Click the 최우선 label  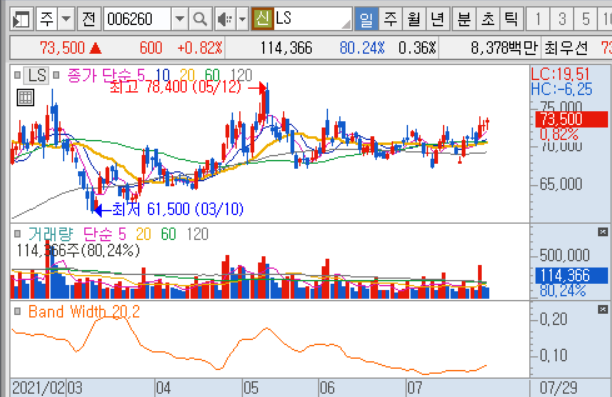[x=566, y=48]
